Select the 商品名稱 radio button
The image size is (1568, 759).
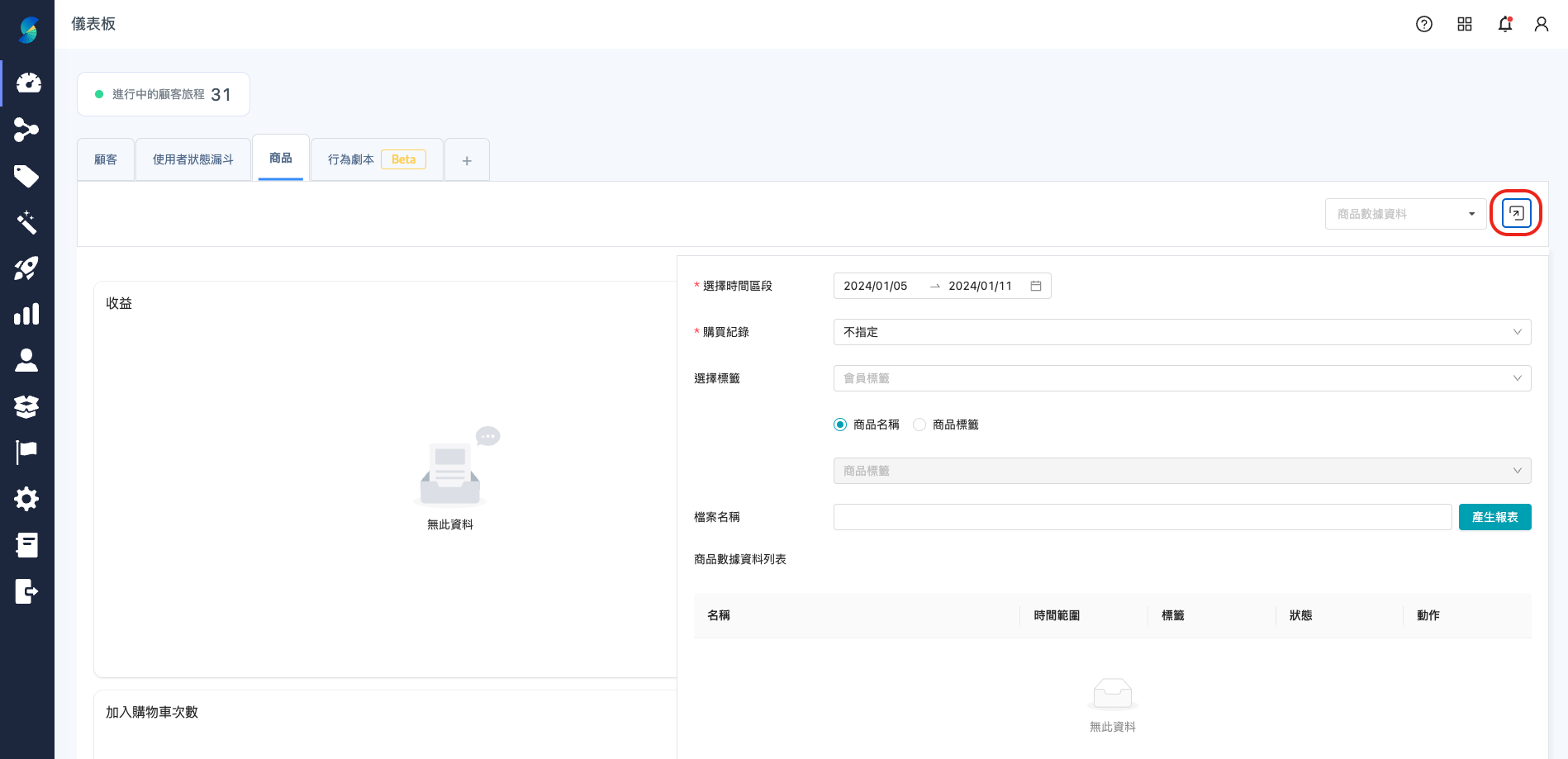pos(840,424)
